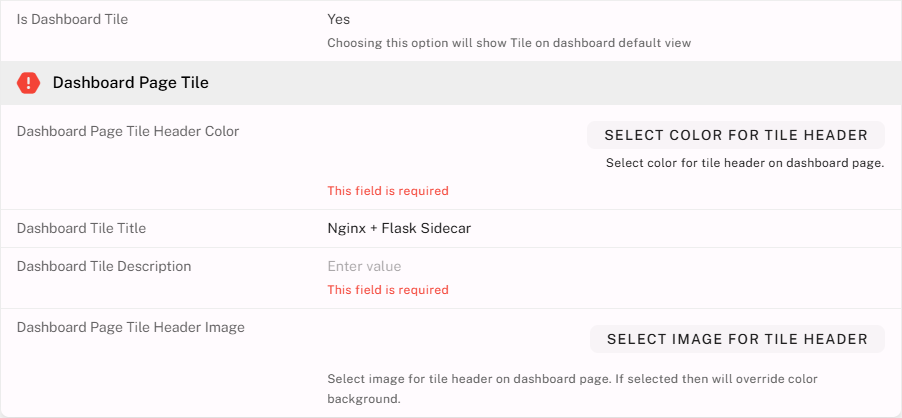Viewport: 902px width, 418px height.
Task: Click the 'will override color background' note
Action: tap(364, 399)
